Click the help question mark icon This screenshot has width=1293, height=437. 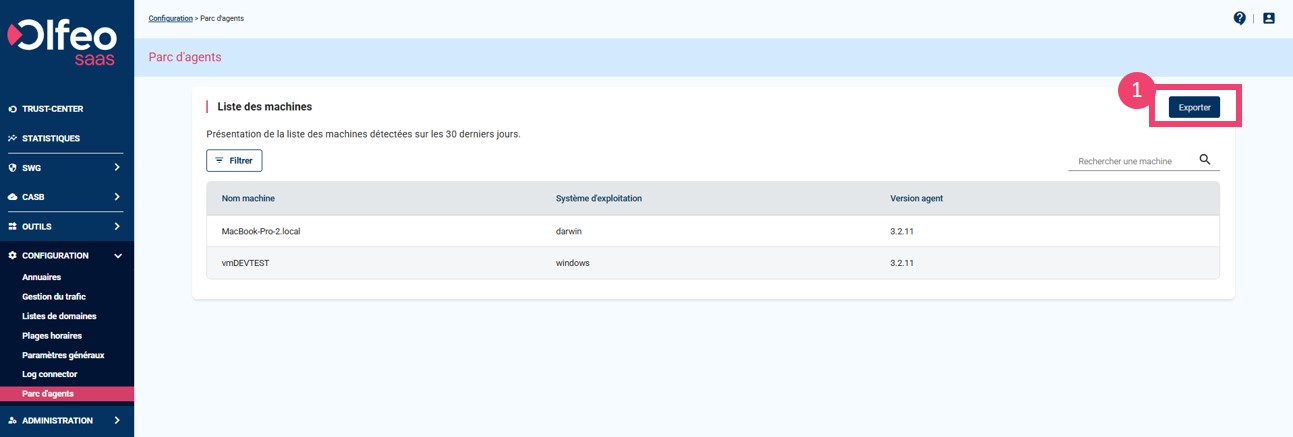[x=1240, y=18]
